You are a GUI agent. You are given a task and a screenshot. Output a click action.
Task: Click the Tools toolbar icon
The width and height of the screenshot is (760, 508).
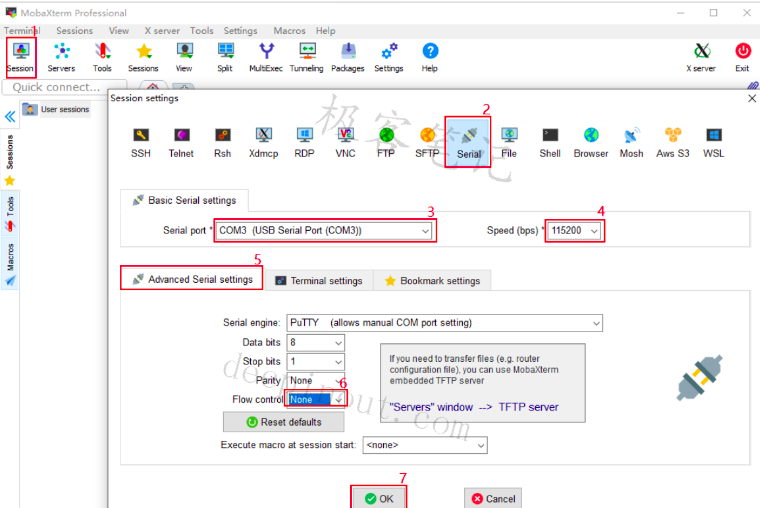coord(102,57)
